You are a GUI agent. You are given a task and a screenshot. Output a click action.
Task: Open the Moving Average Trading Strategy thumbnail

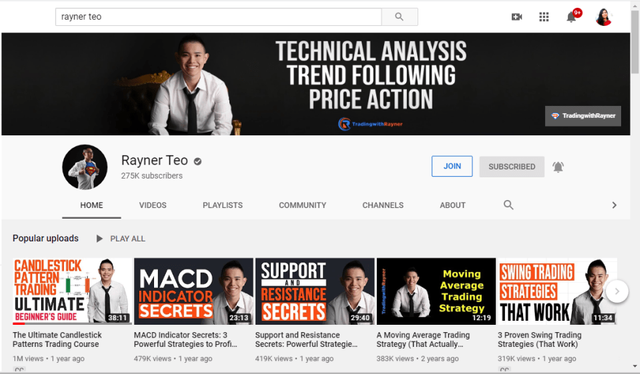[x=436, y=291]
